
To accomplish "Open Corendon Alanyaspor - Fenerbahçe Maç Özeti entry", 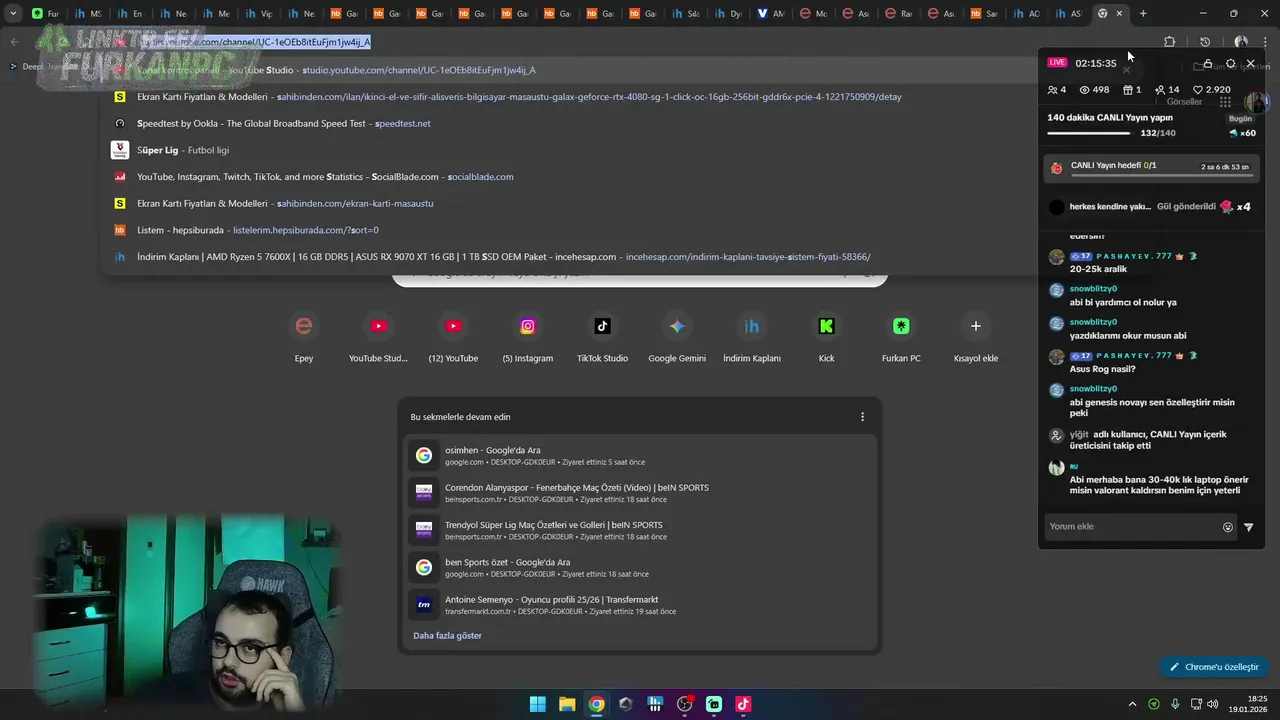I will coord(640,493).
